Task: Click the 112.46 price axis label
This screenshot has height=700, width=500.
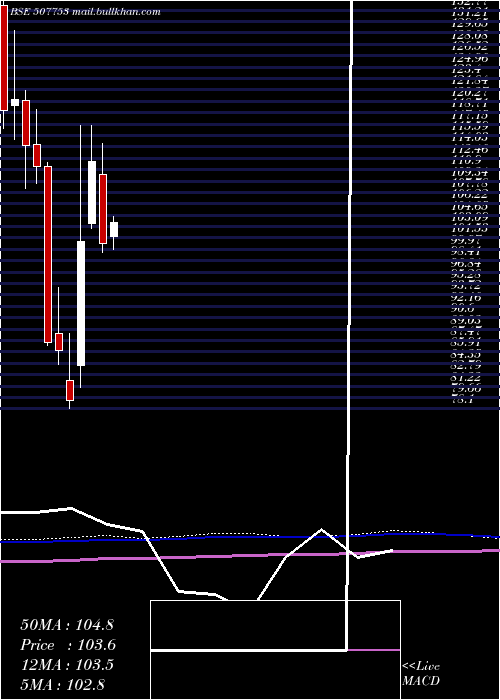Action: 471,150
